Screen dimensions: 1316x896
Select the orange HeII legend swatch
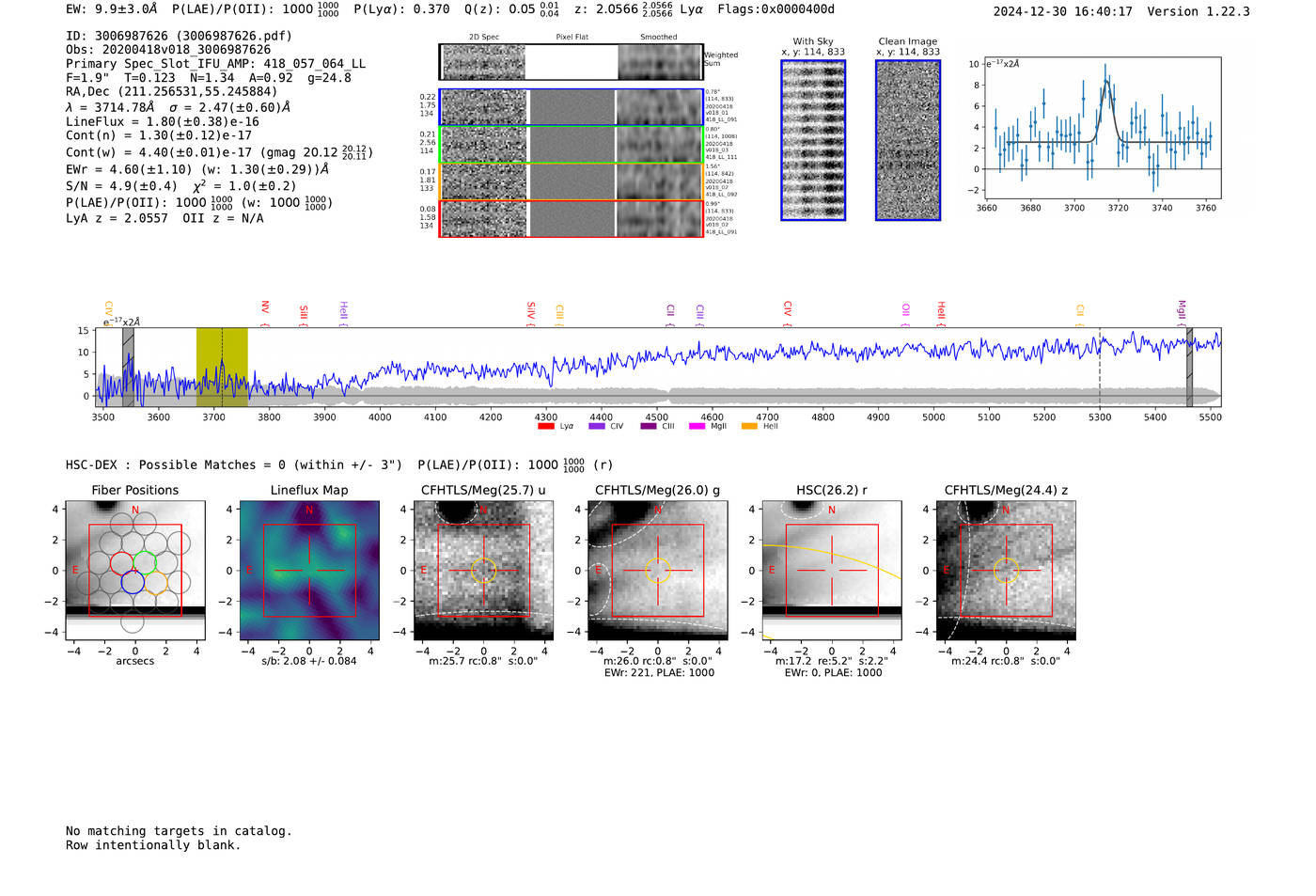point(749,427)
